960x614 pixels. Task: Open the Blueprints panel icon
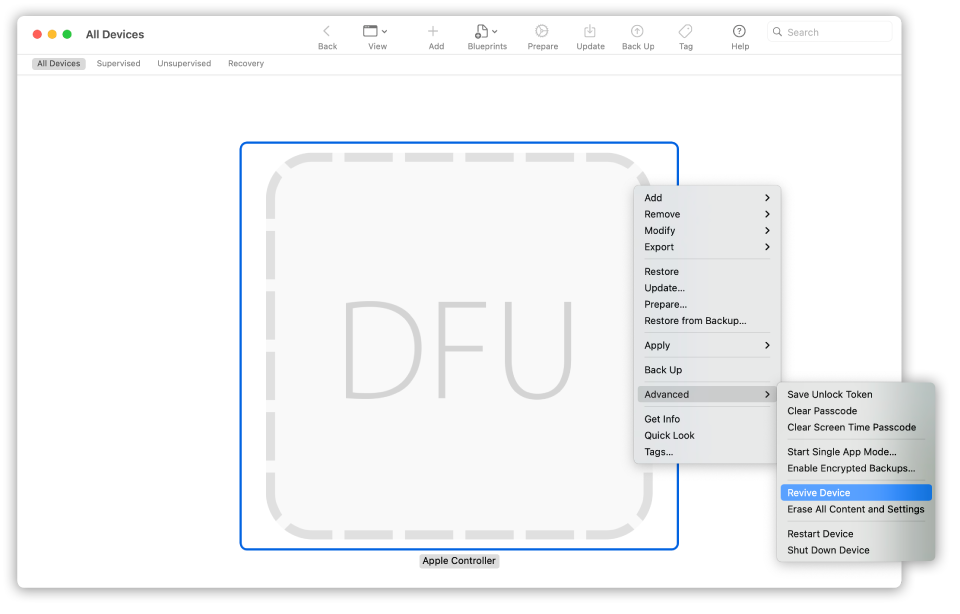(483, 30)
